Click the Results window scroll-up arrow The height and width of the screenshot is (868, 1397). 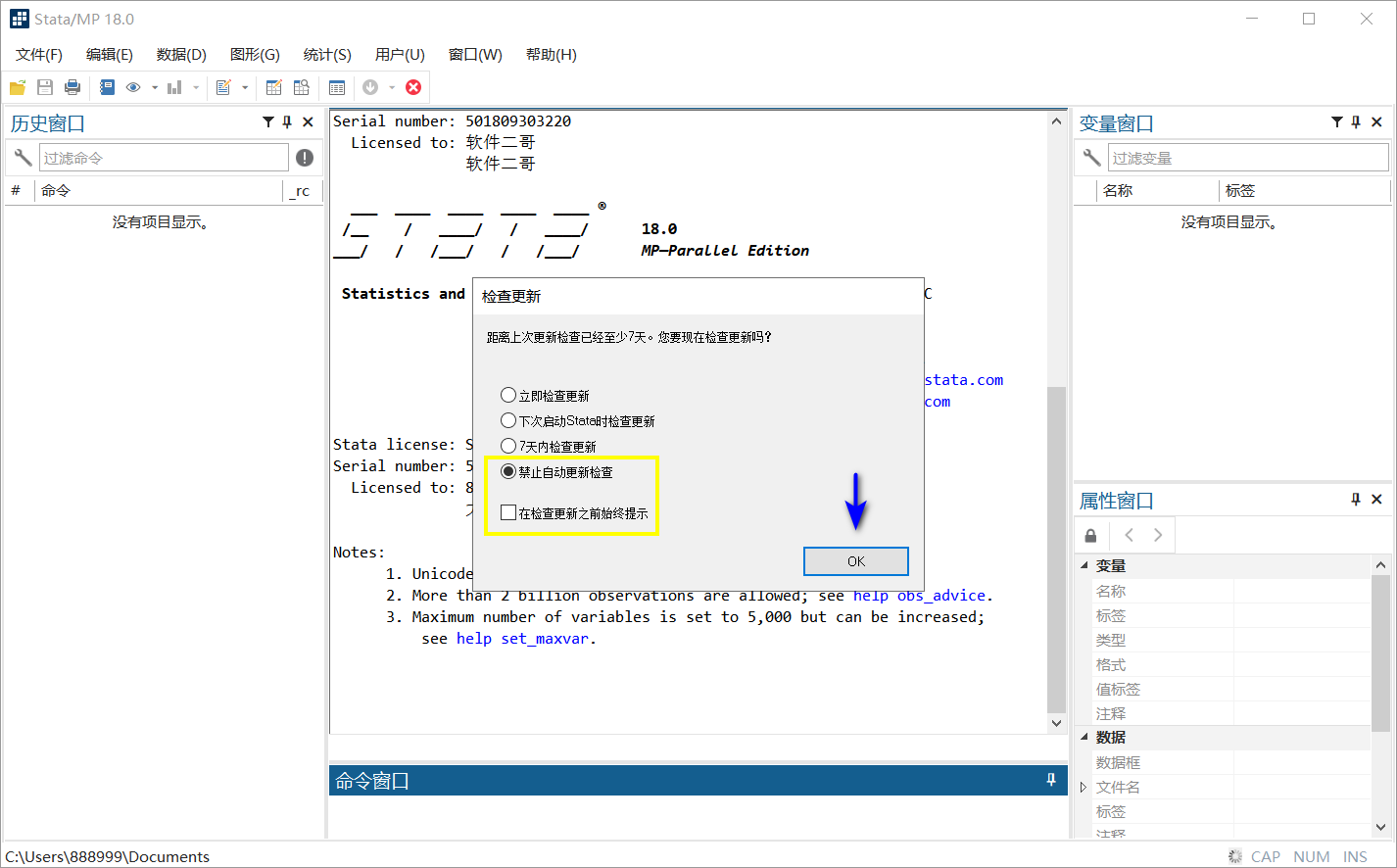[1056, 121]
